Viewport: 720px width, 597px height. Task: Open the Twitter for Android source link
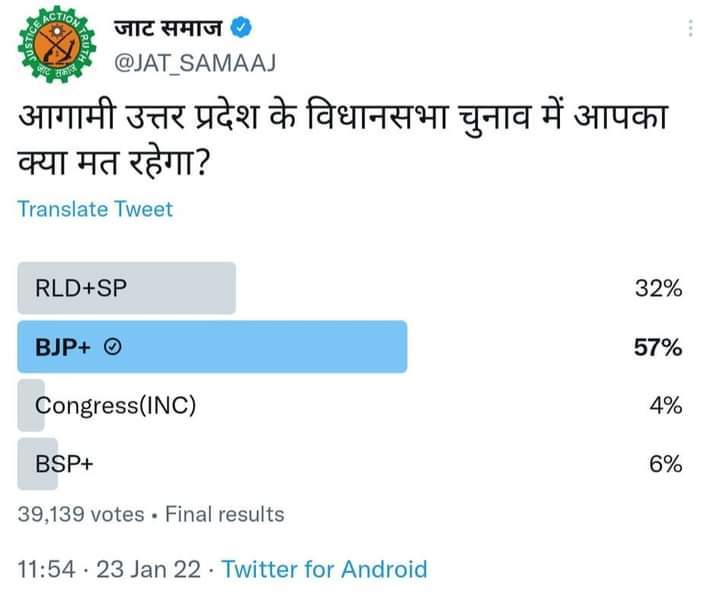tap(324, 569)
